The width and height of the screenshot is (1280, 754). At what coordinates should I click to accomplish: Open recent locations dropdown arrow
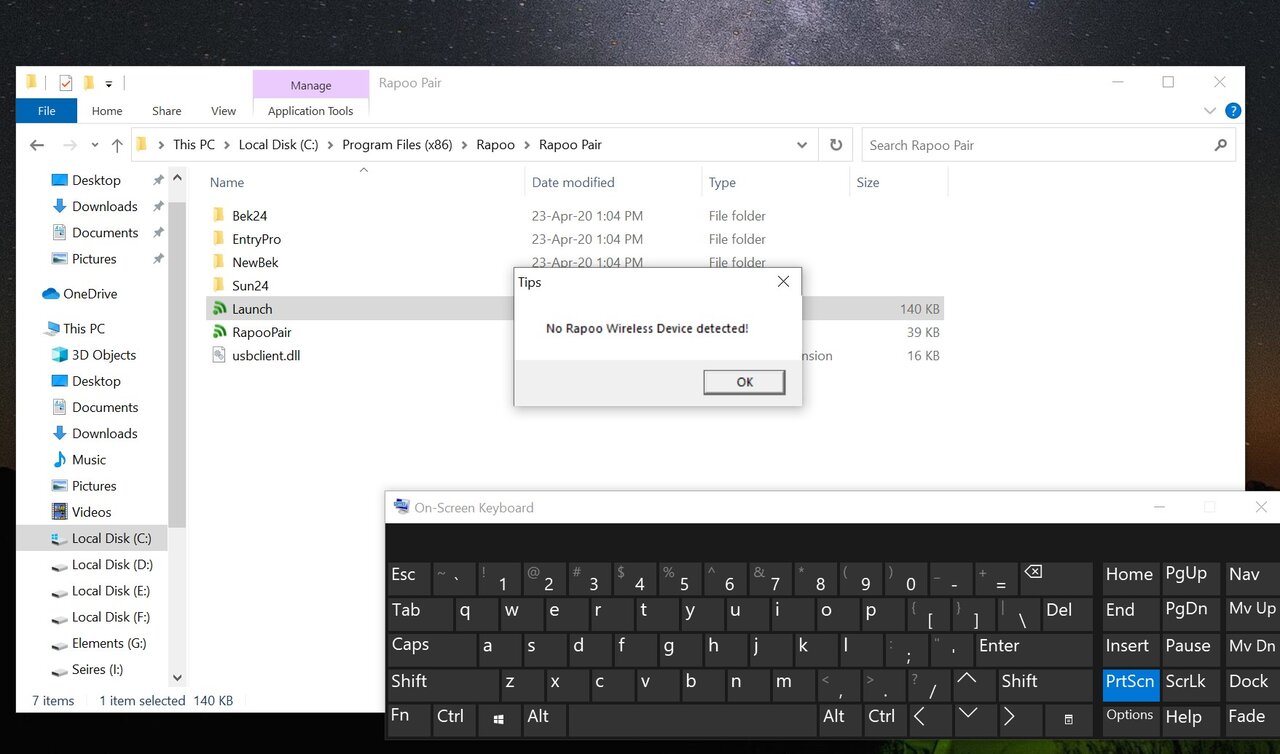95,145
